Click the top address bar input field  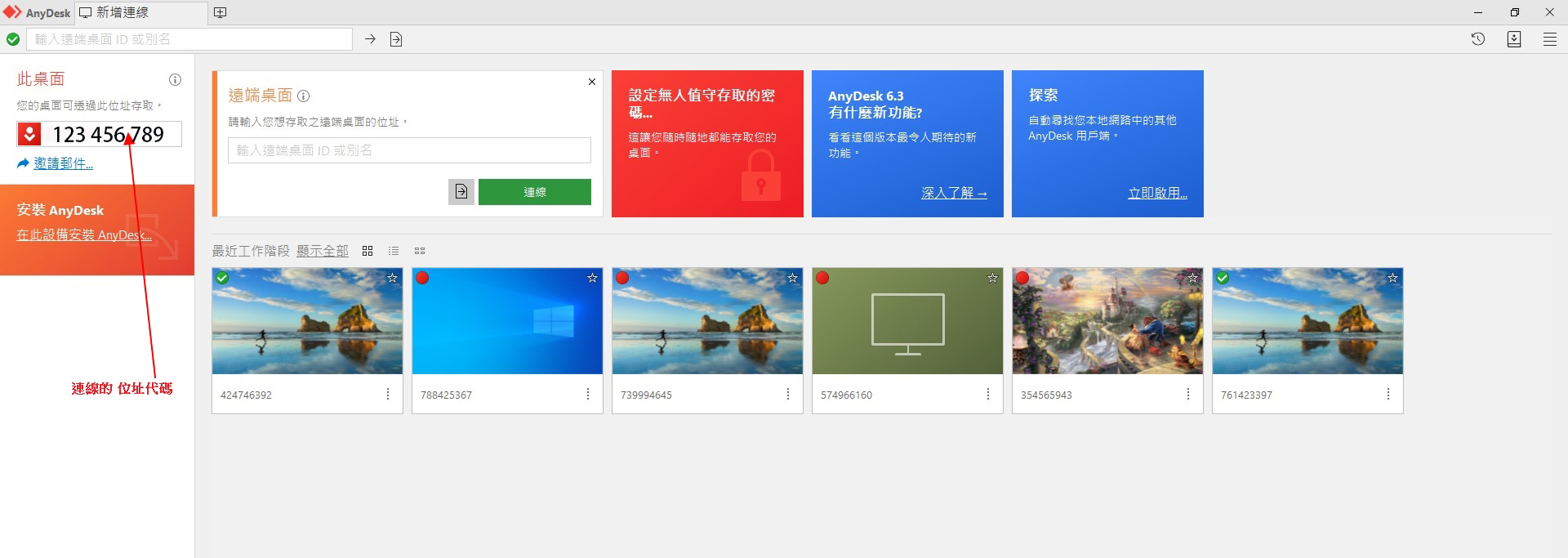(189, 39)
